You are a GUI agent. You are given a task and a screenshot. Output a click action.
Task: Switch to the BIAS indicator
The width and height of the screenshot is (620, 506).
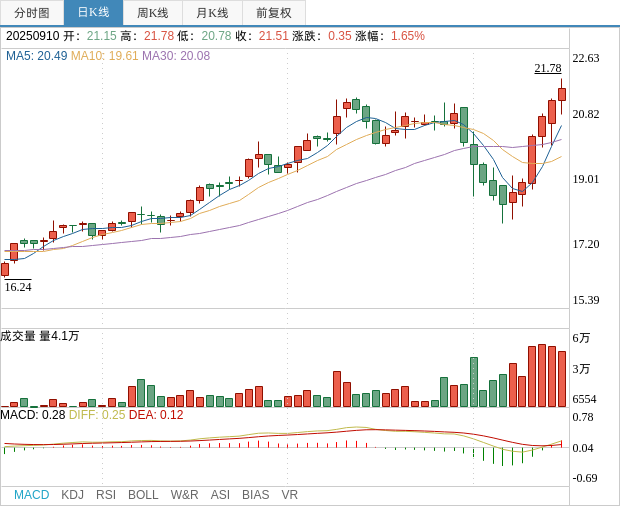(255, 495)
